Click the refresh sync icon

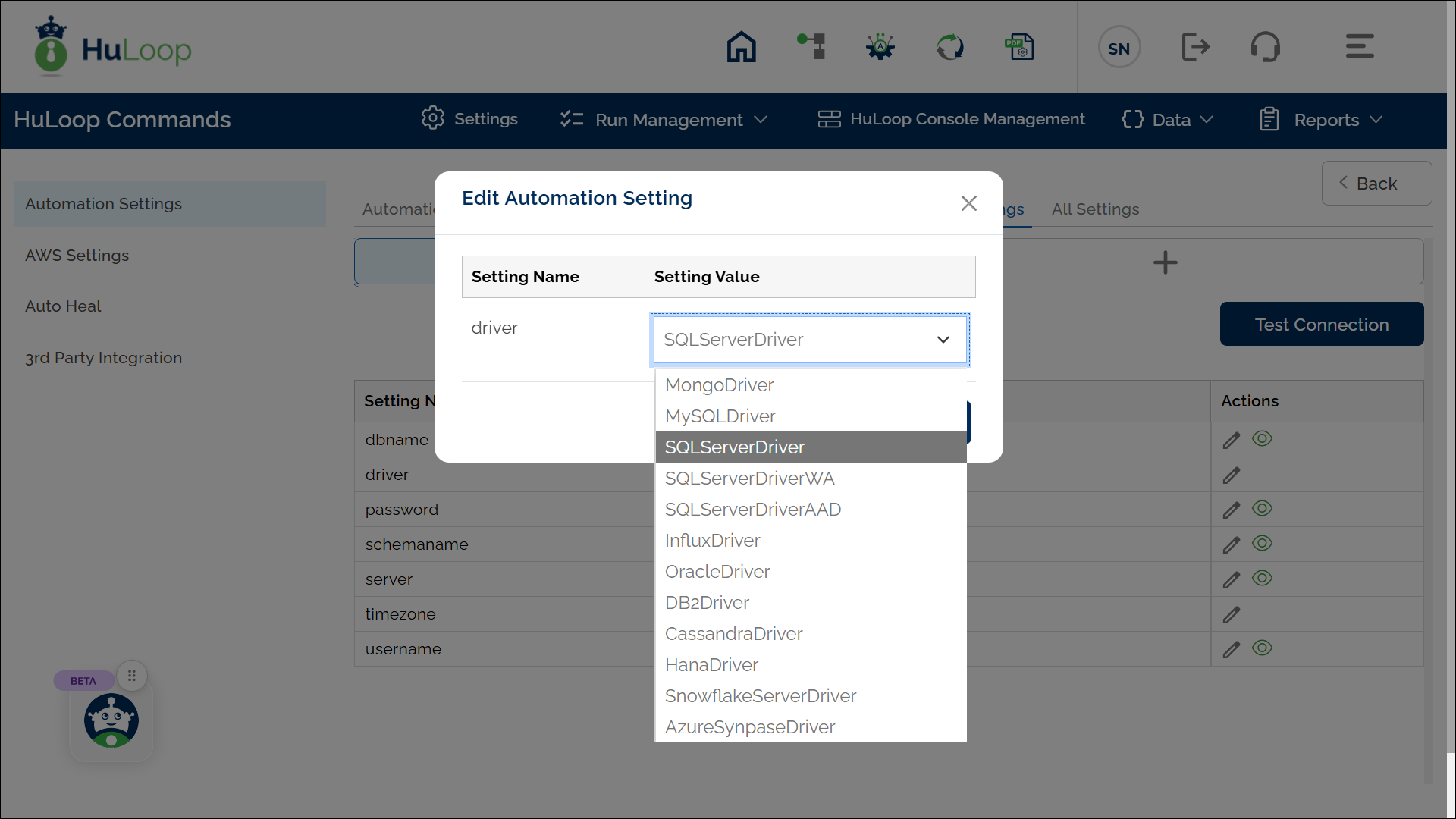[949, 47]
